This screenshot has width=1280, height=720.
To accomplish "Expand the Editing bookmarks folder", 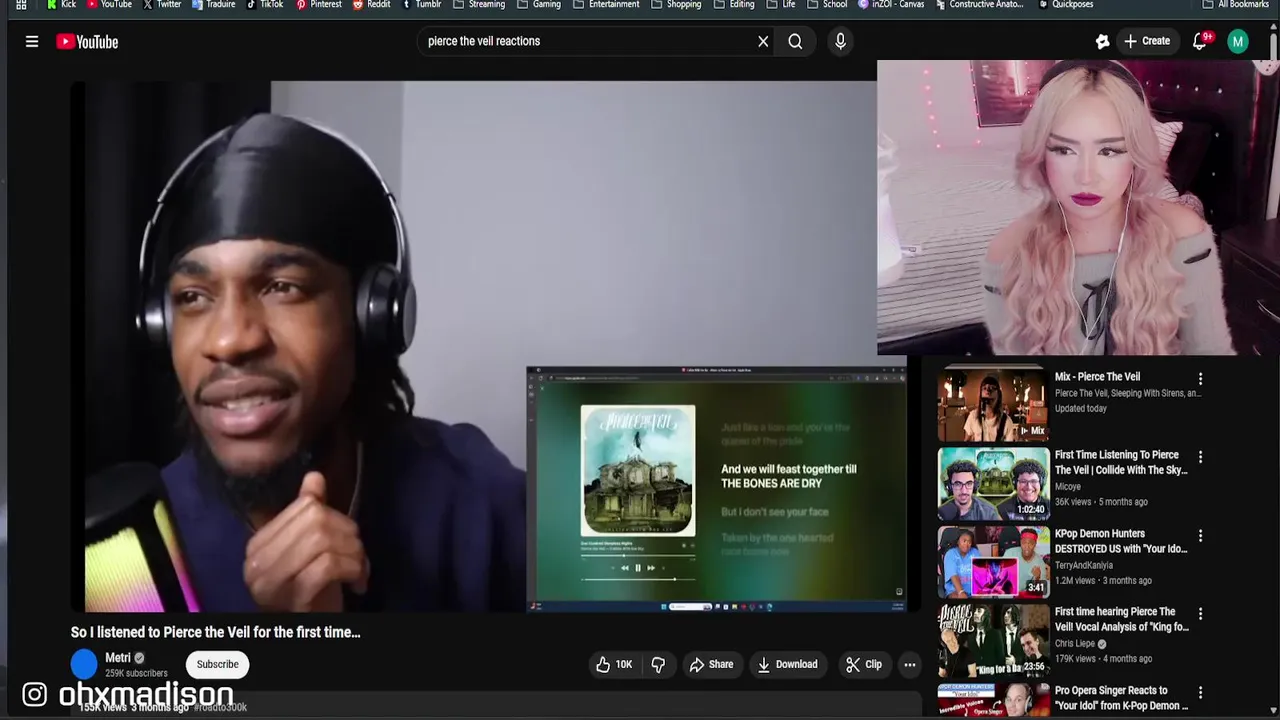I will coord(734,5).
